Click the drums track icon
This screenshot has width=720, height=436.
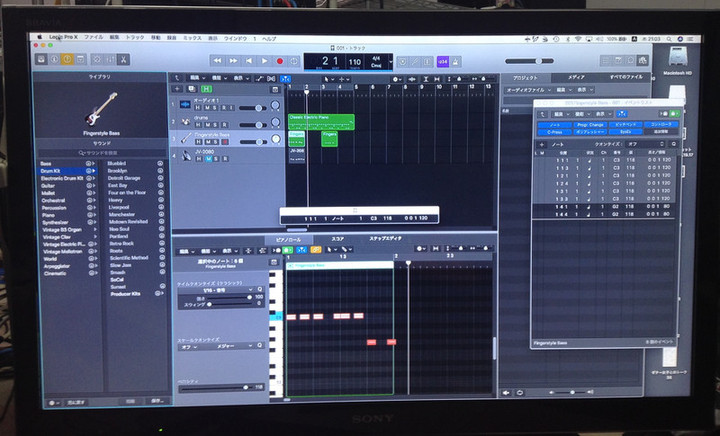(x=187, y=121)
